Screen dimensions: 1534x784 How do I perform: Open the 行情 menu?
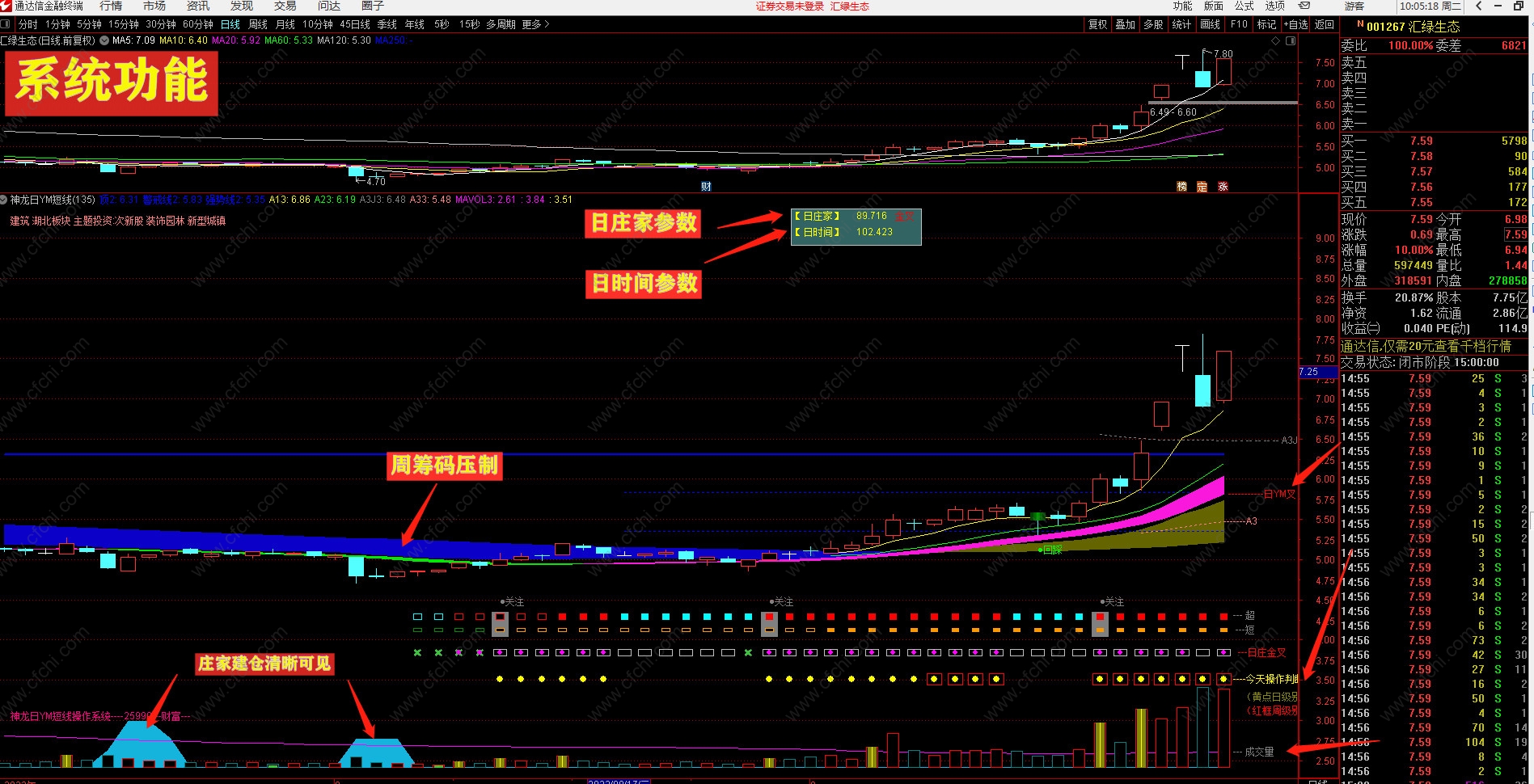(111, 6)
